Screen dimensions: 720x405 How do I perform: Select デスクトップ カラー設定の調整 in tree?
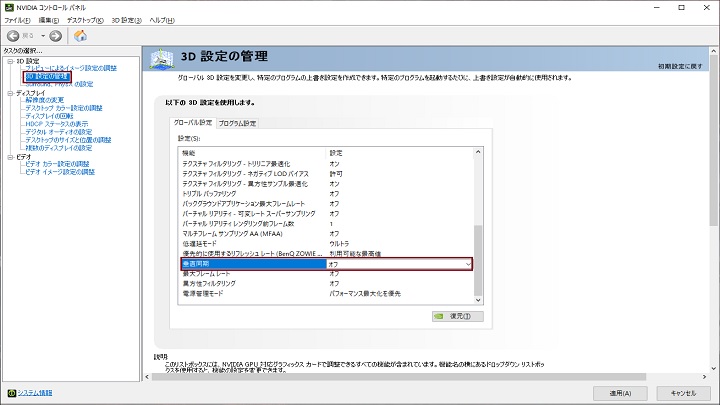pos(64,108)
